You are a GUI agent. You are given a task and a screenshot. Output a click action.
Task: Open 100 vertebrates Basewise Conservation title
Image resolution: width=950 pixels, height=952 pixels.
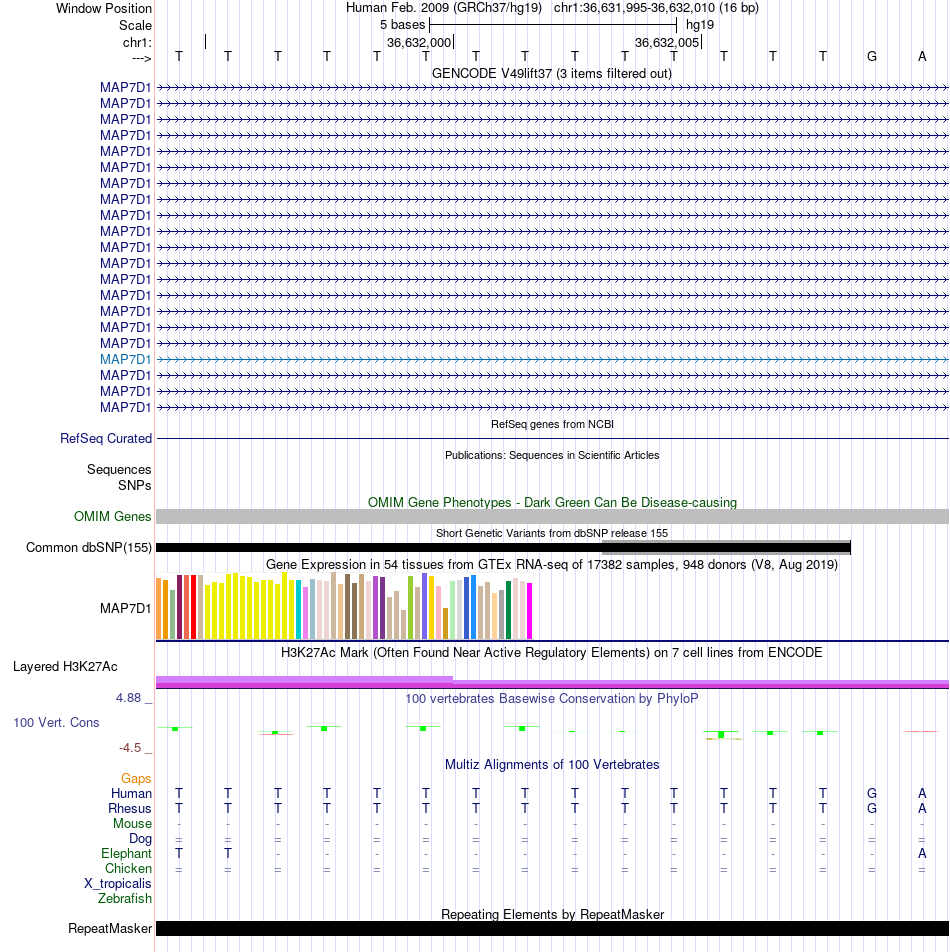552,698
